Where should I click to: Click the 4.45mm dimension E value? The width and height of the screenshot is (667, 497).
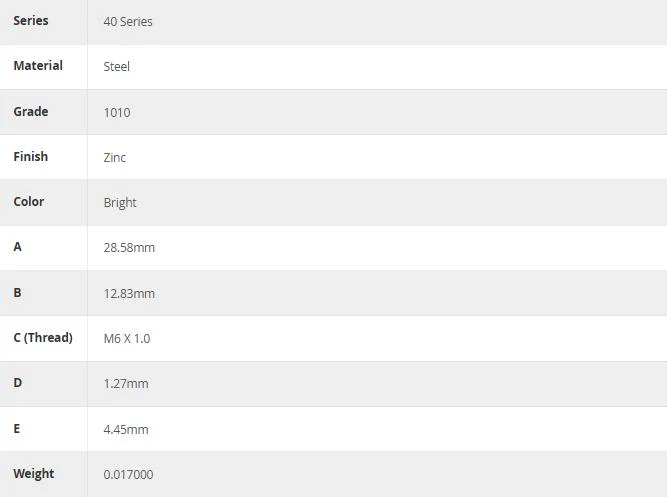[x=126, y=430]
